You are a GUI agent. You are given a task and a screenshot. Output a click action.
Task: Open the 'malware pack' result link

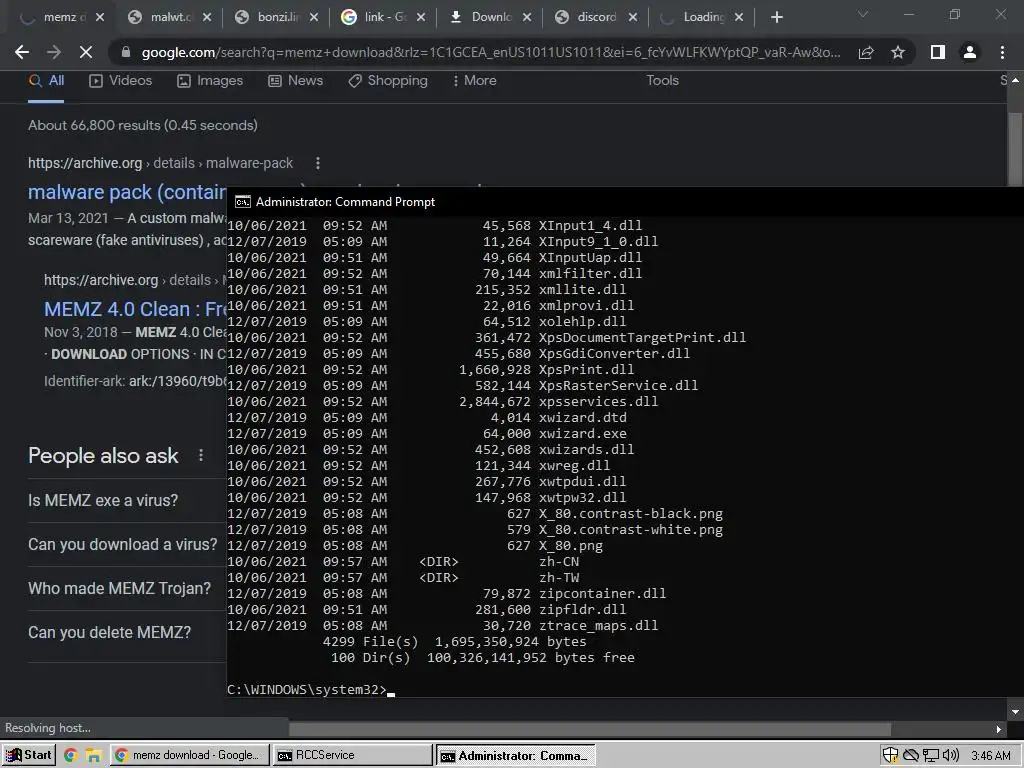point(127,192)
